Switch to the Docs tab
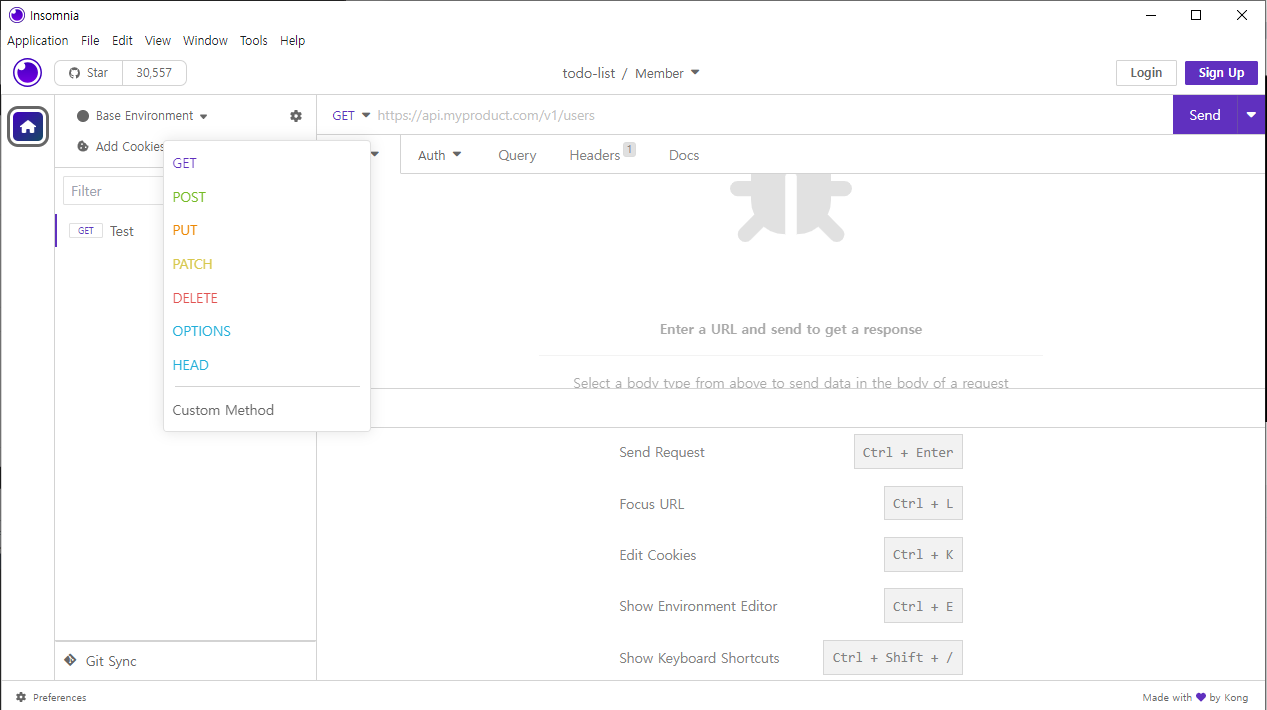Screen dimensions: 1267x710 tap(684, 155)
